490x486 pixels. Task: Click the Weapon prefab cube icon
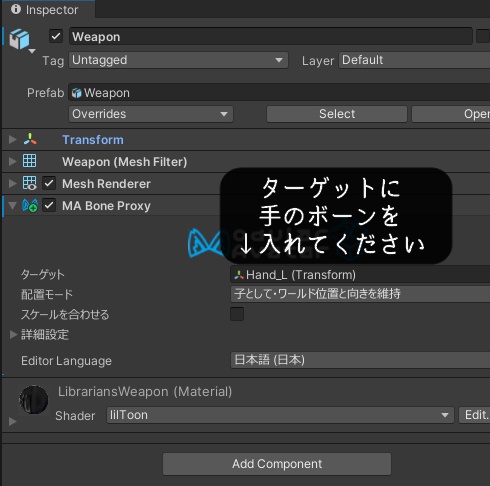[x=19, y=39]
